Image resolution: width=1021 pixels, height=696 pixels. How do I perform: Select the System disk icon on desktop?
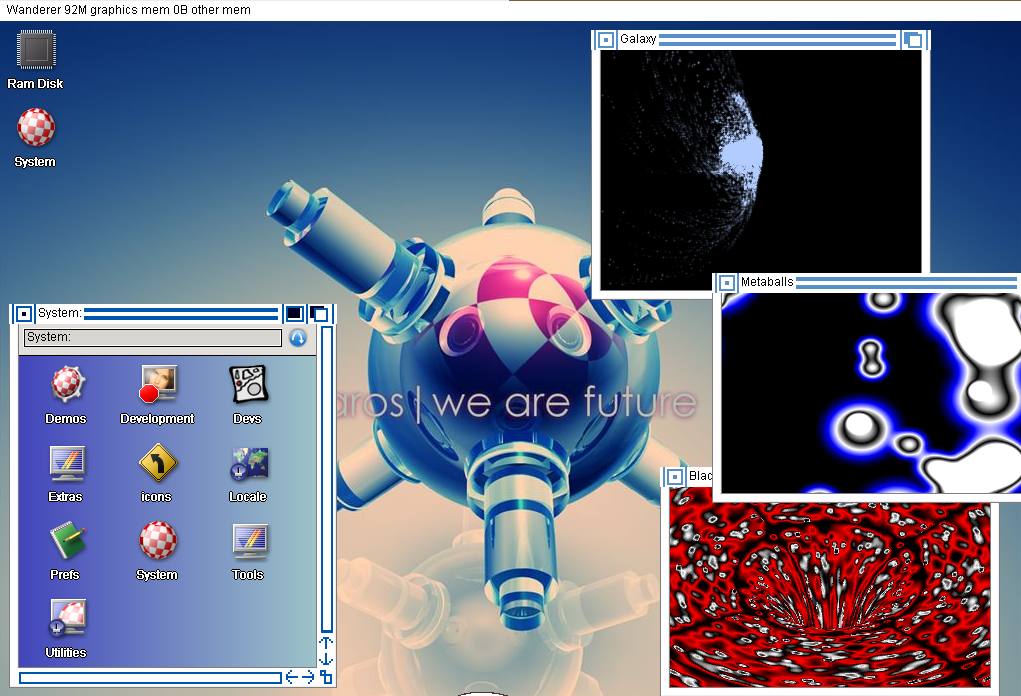tap(35, 128)
